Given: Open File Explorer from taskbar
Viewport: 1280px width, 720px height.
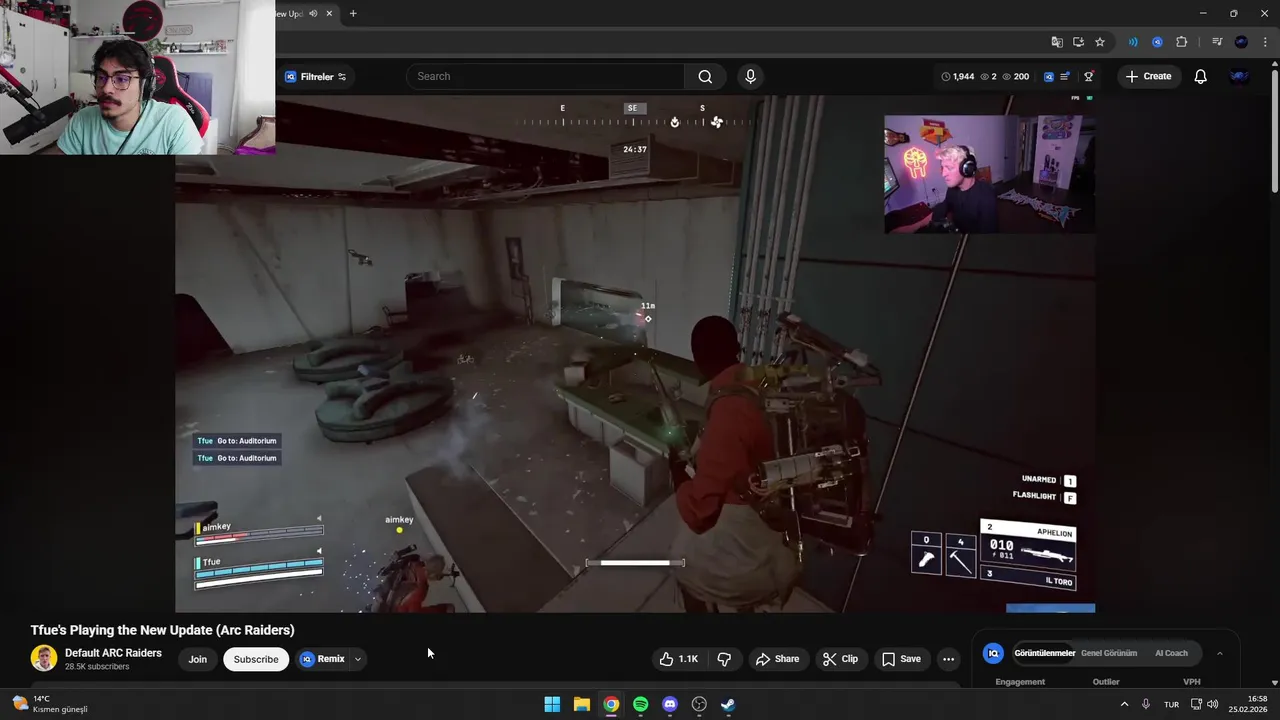Looking at the screenshot, I should click(581, 704).
